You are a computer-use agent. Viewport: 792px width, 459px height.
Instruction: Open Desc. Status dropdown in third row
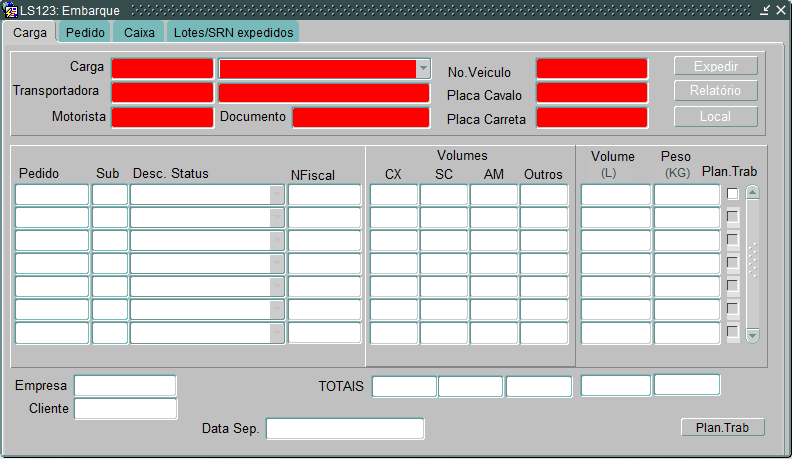coord(277,241)
